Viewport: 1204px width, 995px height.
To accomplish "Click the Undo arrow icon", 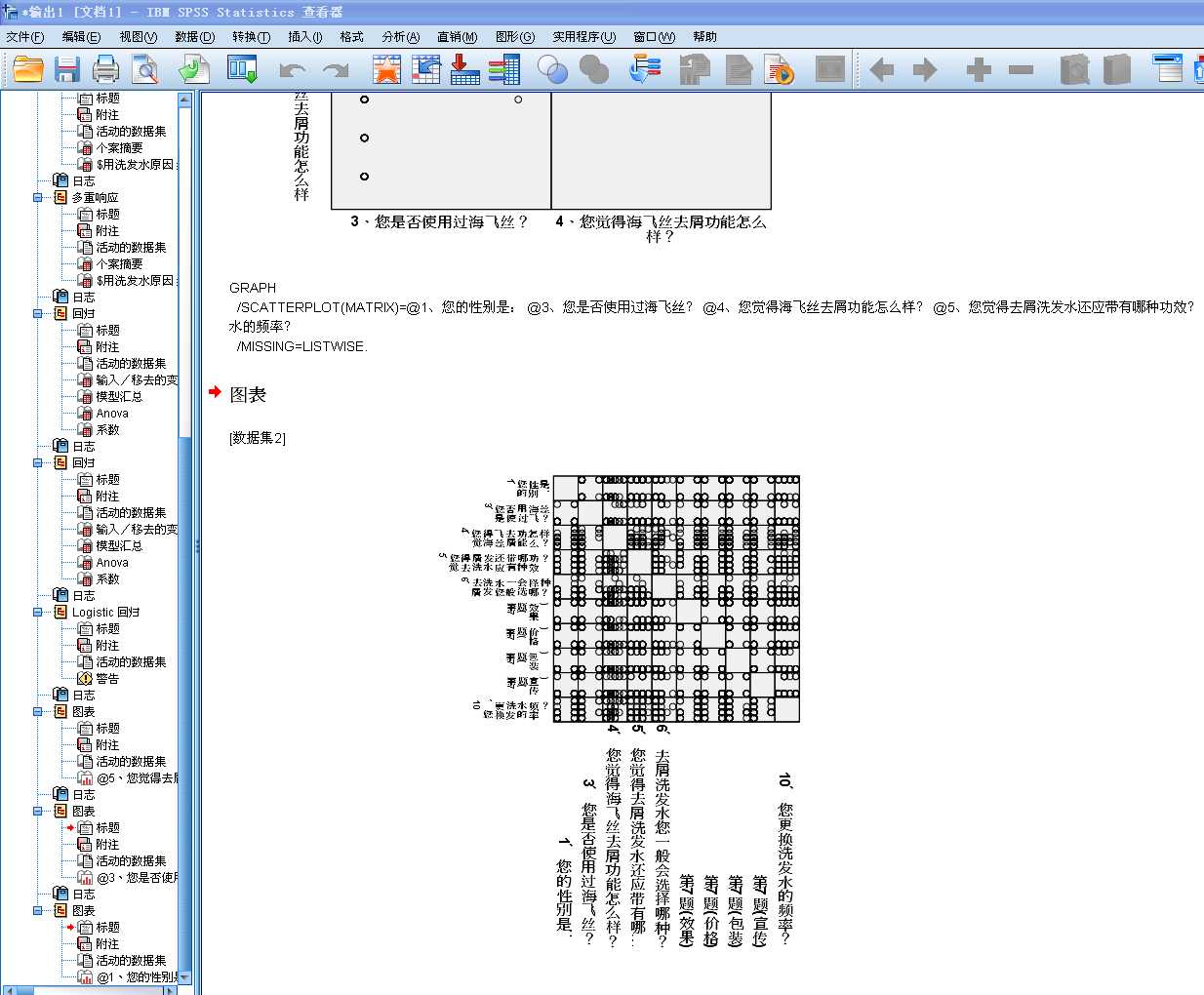I will coord(292,70).
